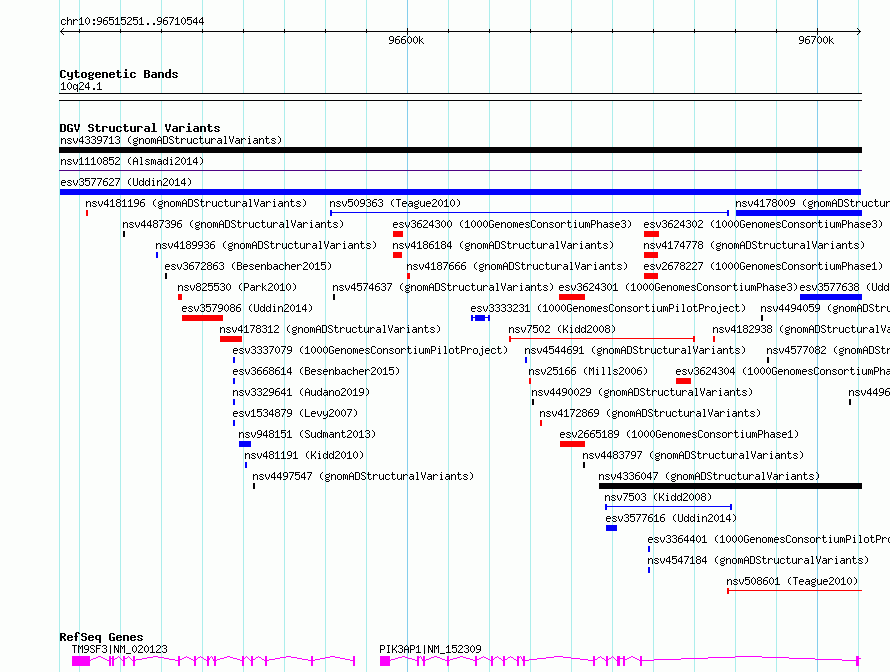Click the red esv3624301 variant block

pos(572,297)
